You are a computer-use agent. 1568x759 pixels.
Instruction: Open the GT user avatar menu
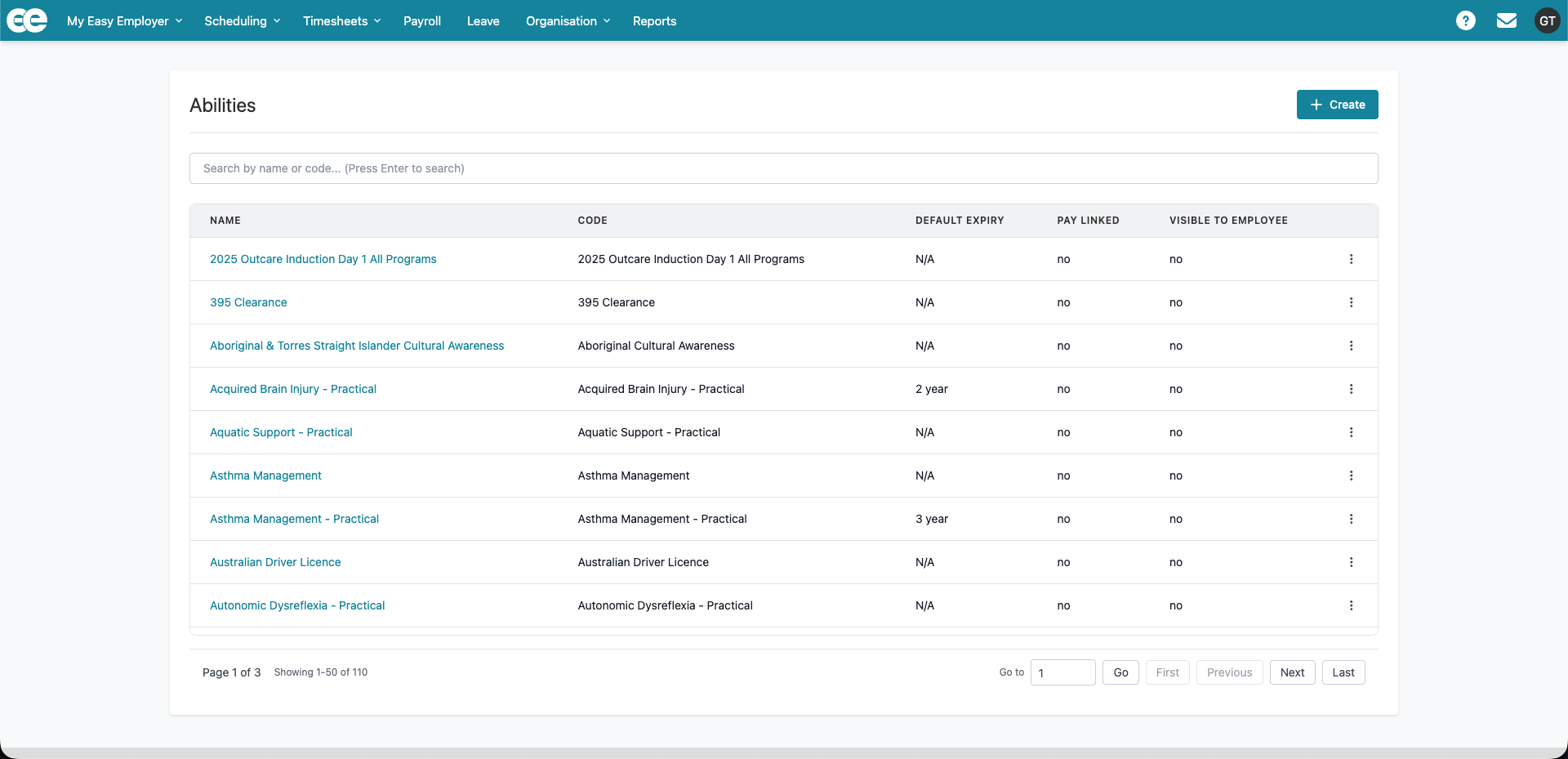(1548, 20)
